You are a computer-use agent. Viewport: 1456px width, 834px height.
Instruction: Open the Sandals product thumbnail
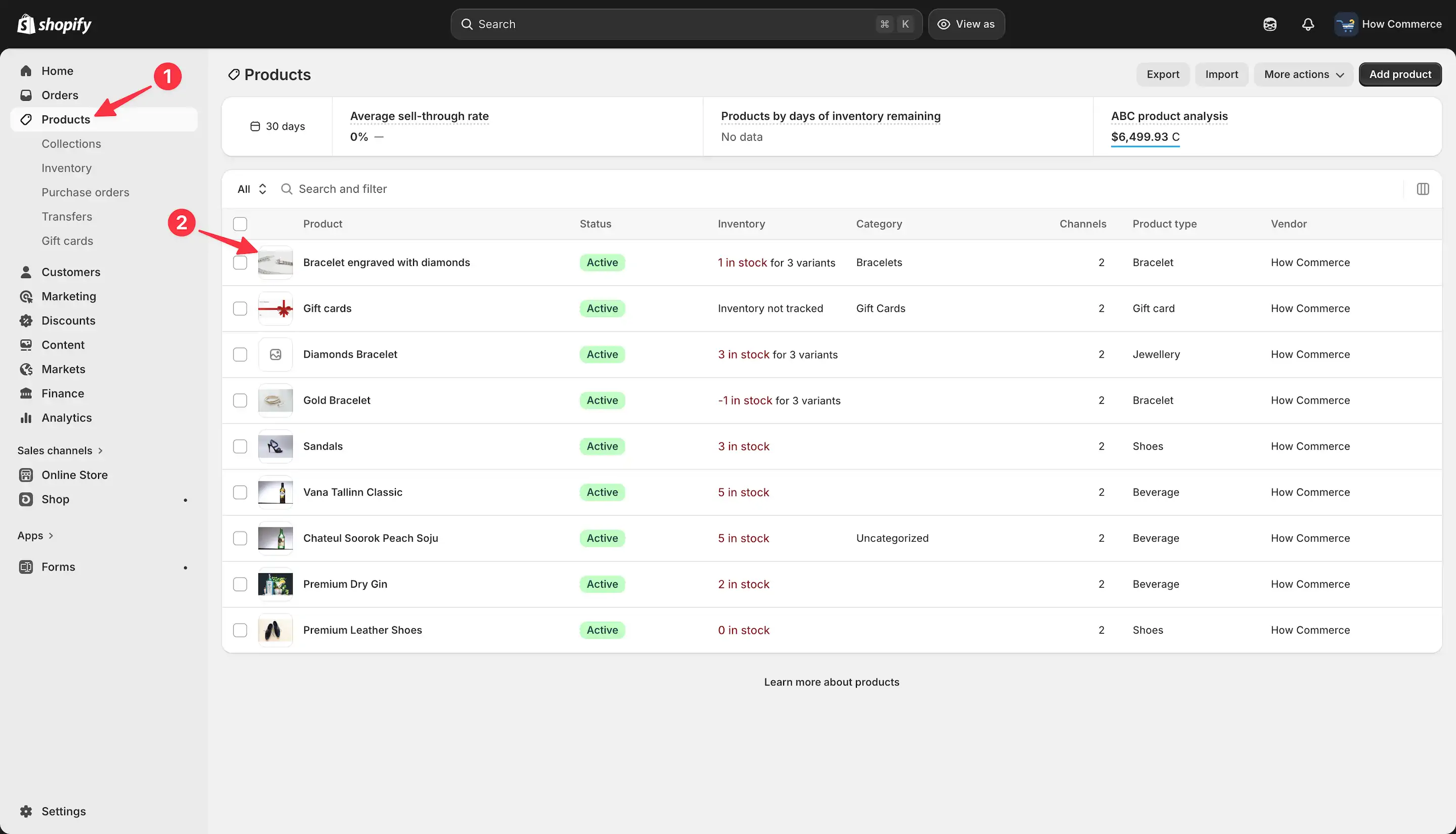pos(276,446)
